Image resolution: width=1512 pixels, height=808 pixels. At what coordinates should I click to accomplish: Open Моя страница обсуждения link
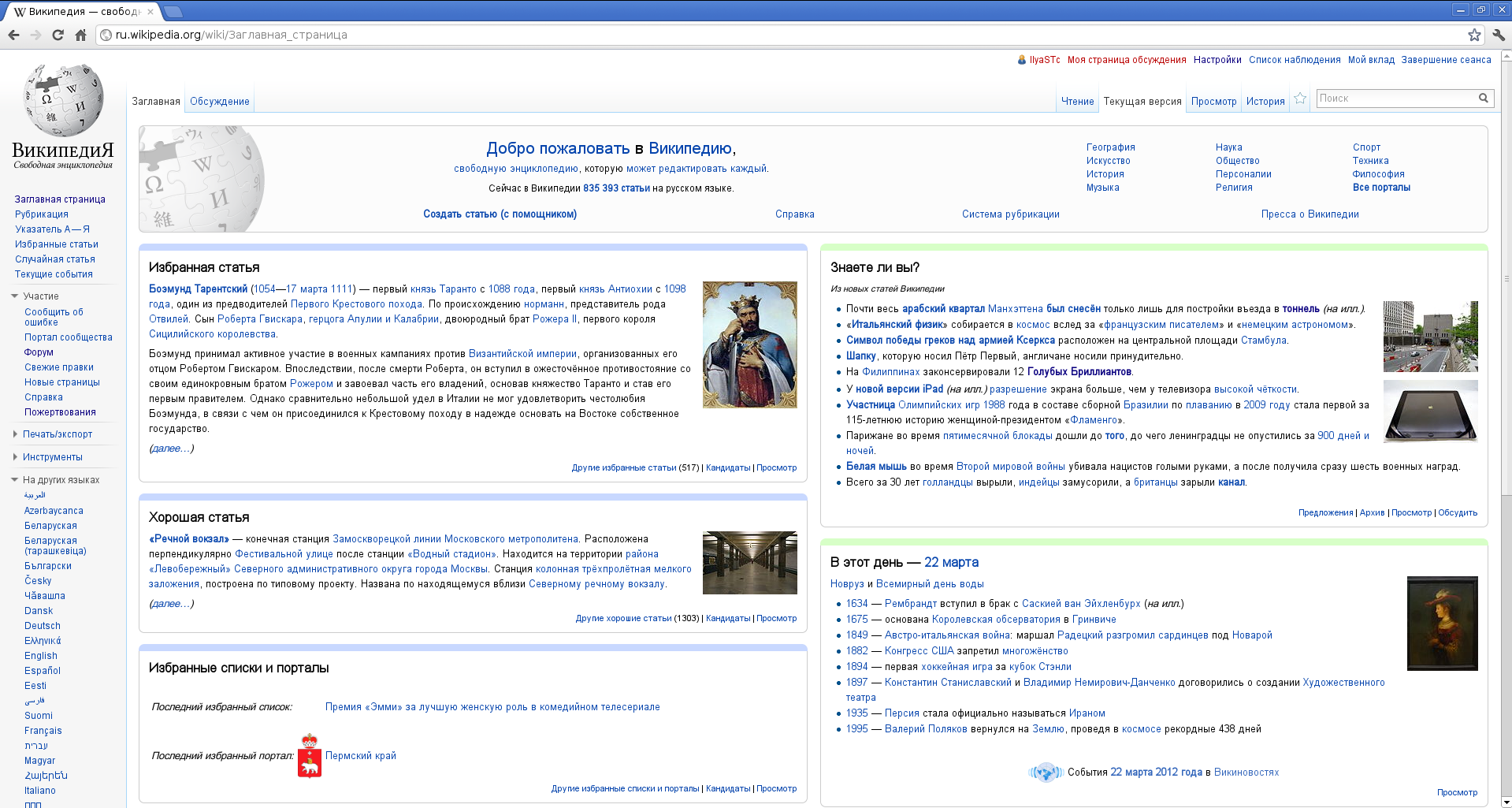(x=1127, y=60)
